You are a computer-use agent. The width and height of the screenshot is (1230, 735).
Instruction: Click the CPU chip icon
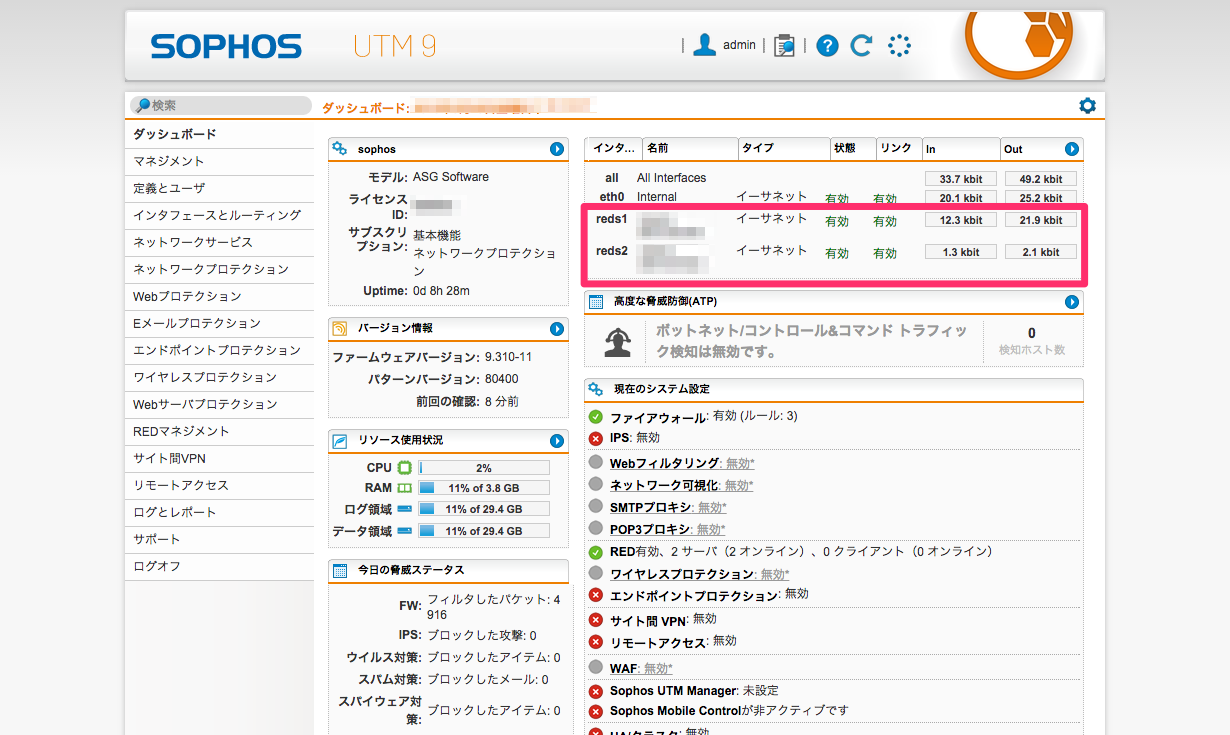(405, 468)
